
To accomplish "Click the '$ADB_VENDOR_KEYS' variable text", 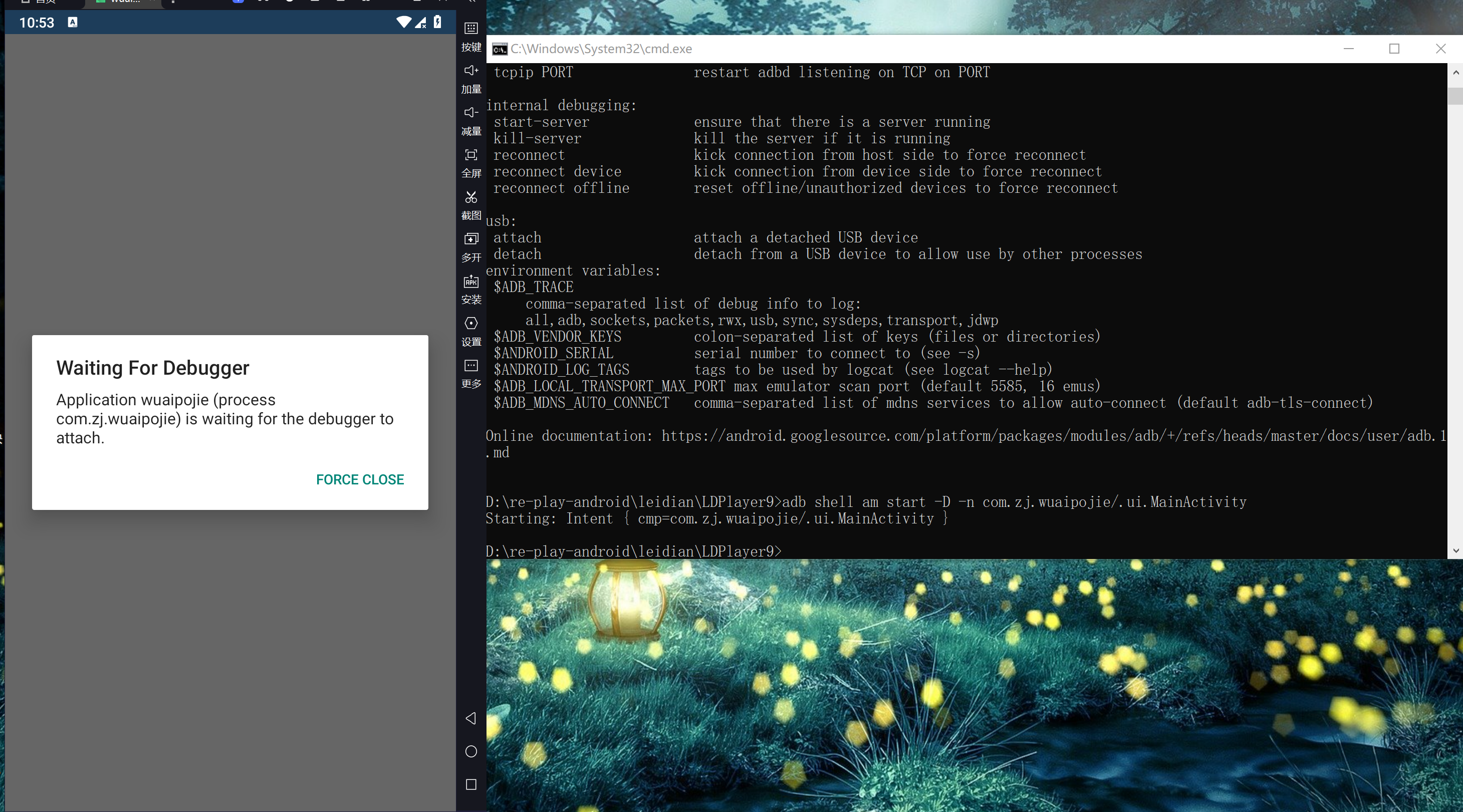I will coord(557,337).
